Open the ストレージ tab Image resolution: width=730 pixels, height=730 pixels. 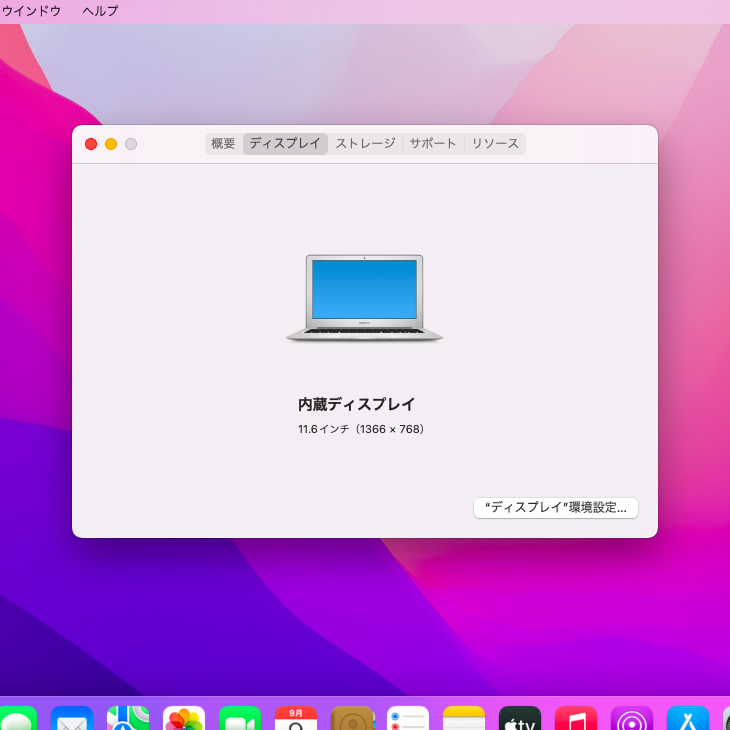[365, 143]
